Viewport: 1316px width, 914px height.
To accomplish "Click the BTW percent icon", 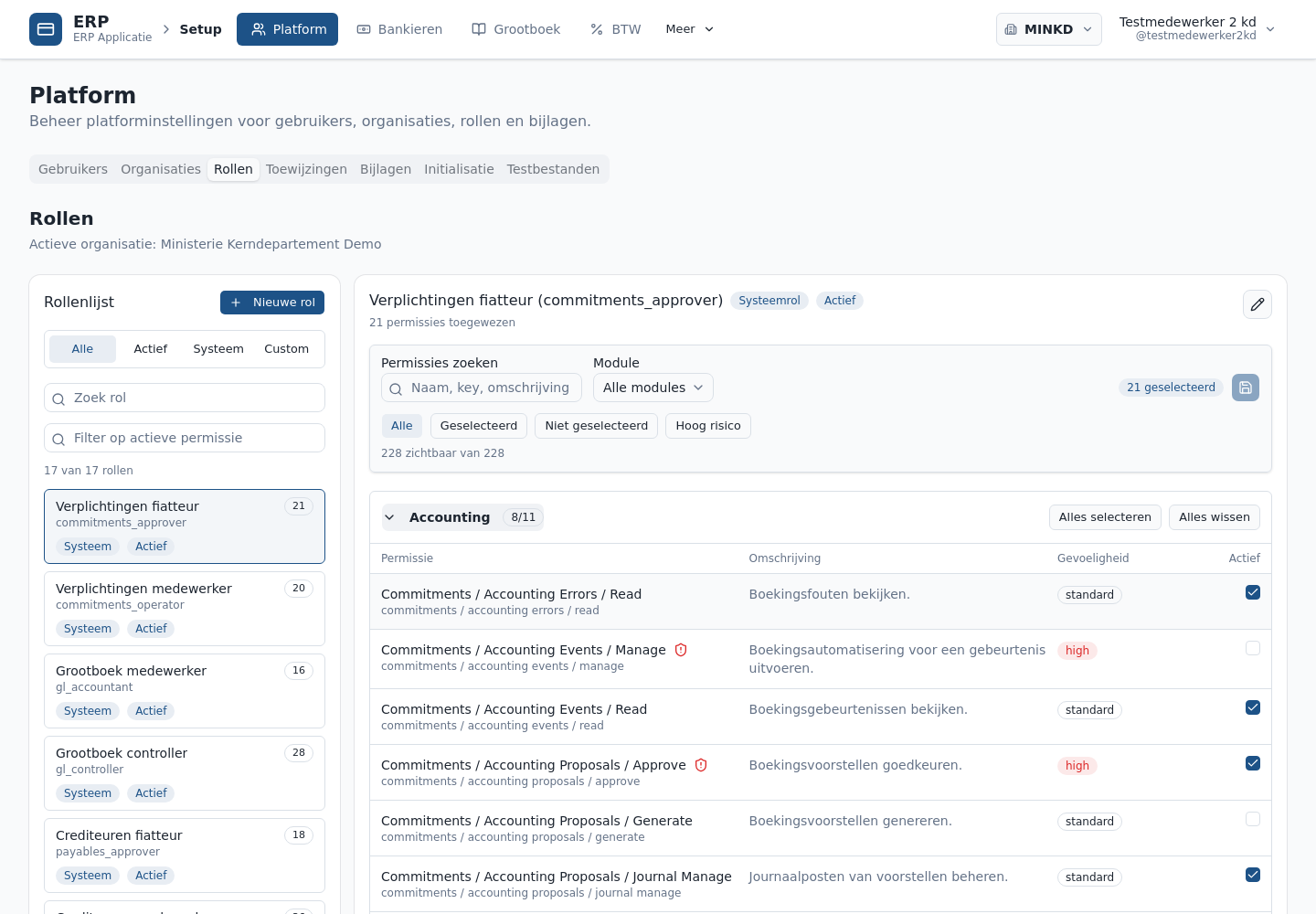I will (x=597, y=29).
